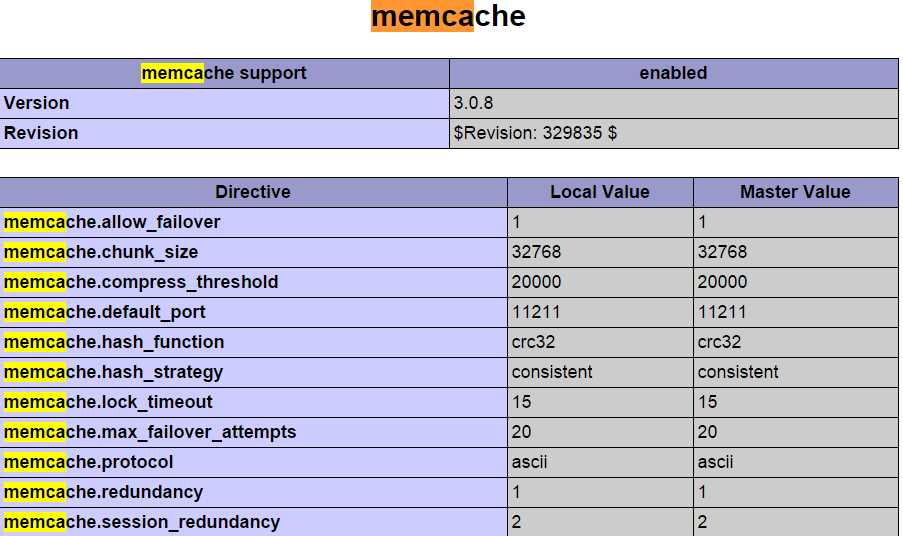Select the memcache.chunk_size directive name
Screen dimensions: 903x536
coord(101,252)
